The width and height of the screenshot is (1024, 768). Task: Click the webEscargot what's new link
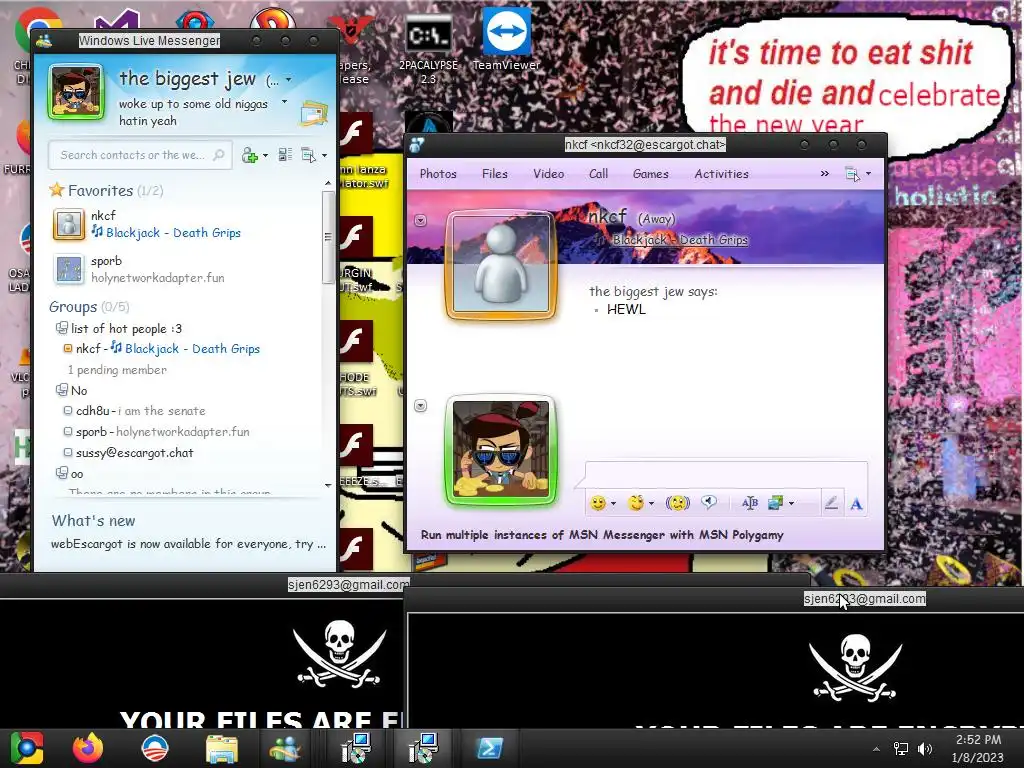[188, 544]
